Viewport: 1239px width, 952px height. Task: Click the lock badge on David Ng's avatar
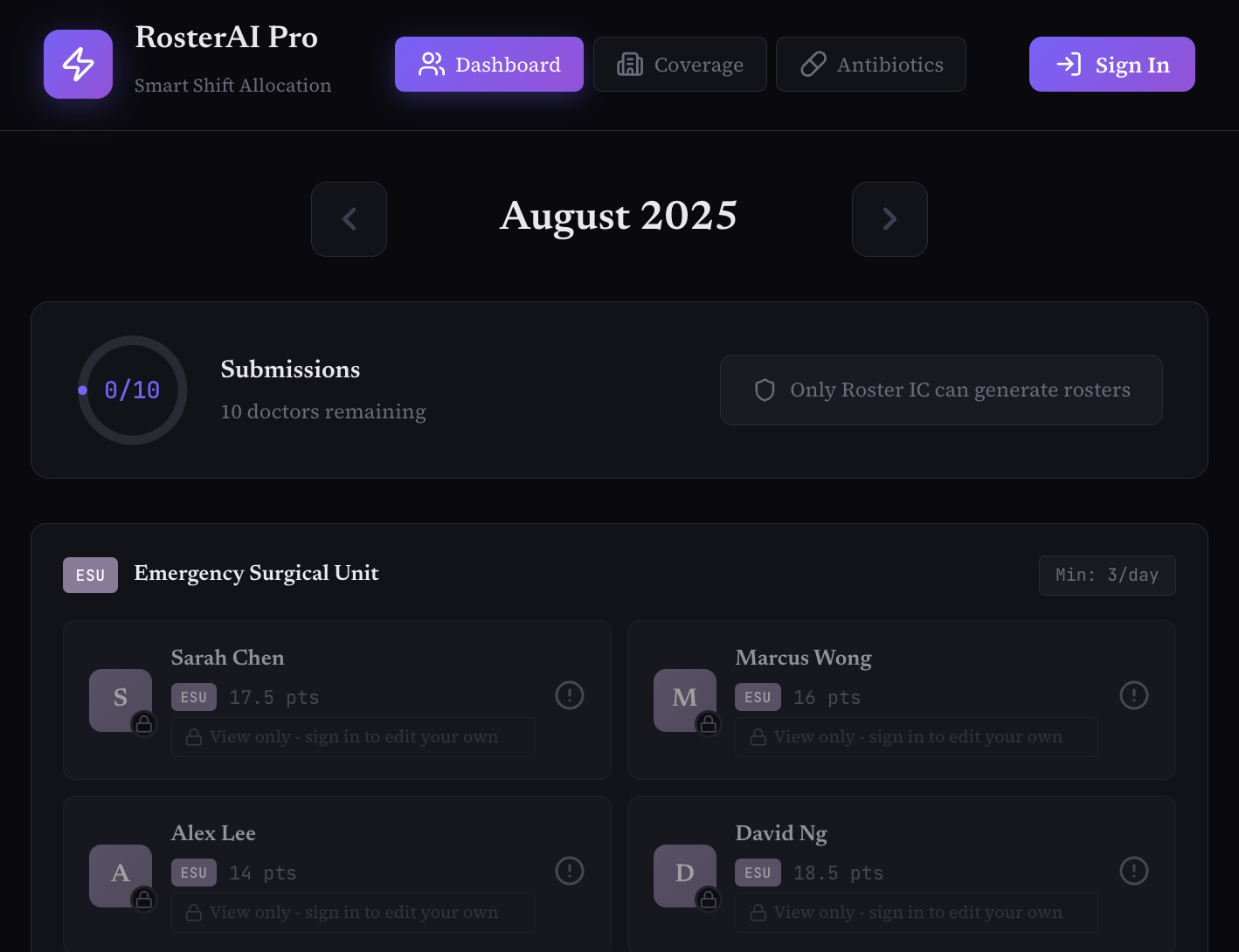coord(709,900)
